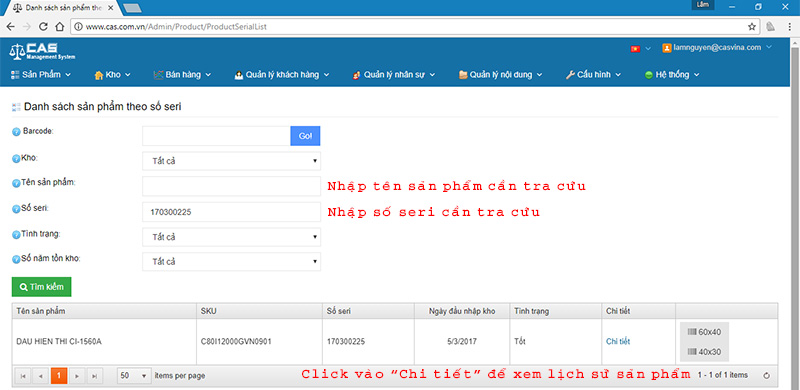800x390 pixels.
Task: Go to next page of results
Action: 77,376
